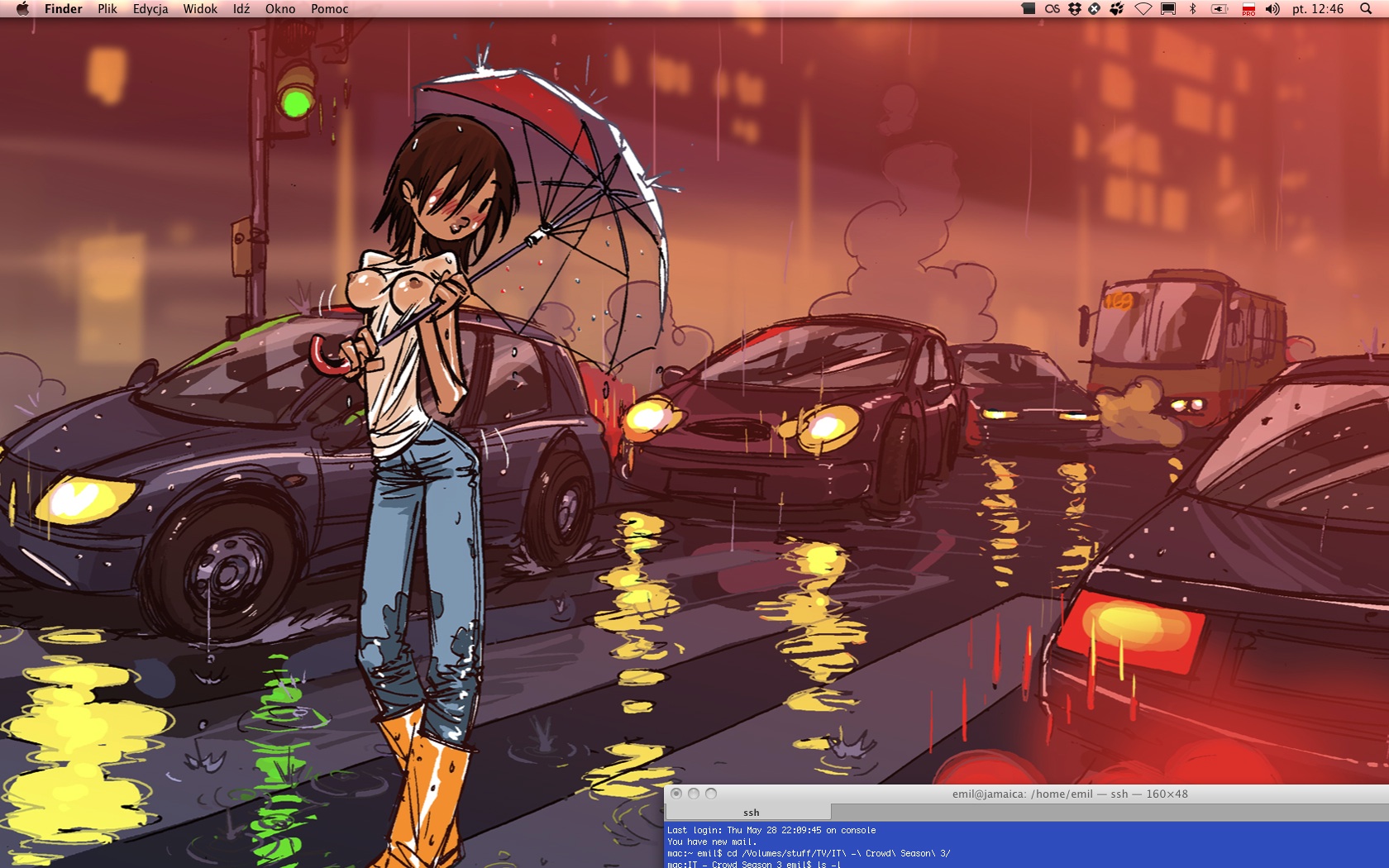Open the Polish PRO input source menu
1389x868 pixels.
(1248, 9)
